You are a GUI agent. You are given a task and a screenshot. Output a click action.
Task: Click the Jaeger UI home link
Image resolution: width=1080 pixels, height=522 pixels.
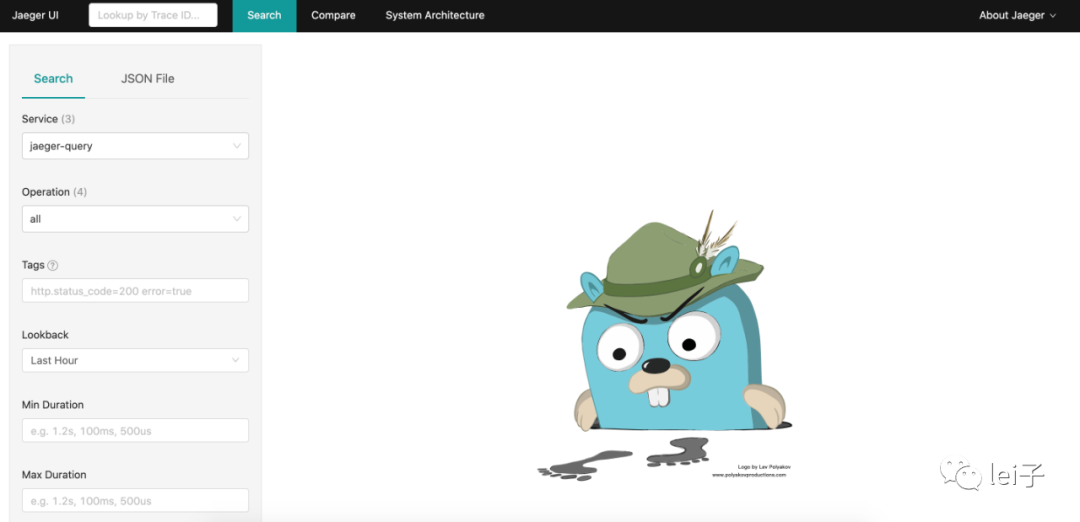pos(35,15)
